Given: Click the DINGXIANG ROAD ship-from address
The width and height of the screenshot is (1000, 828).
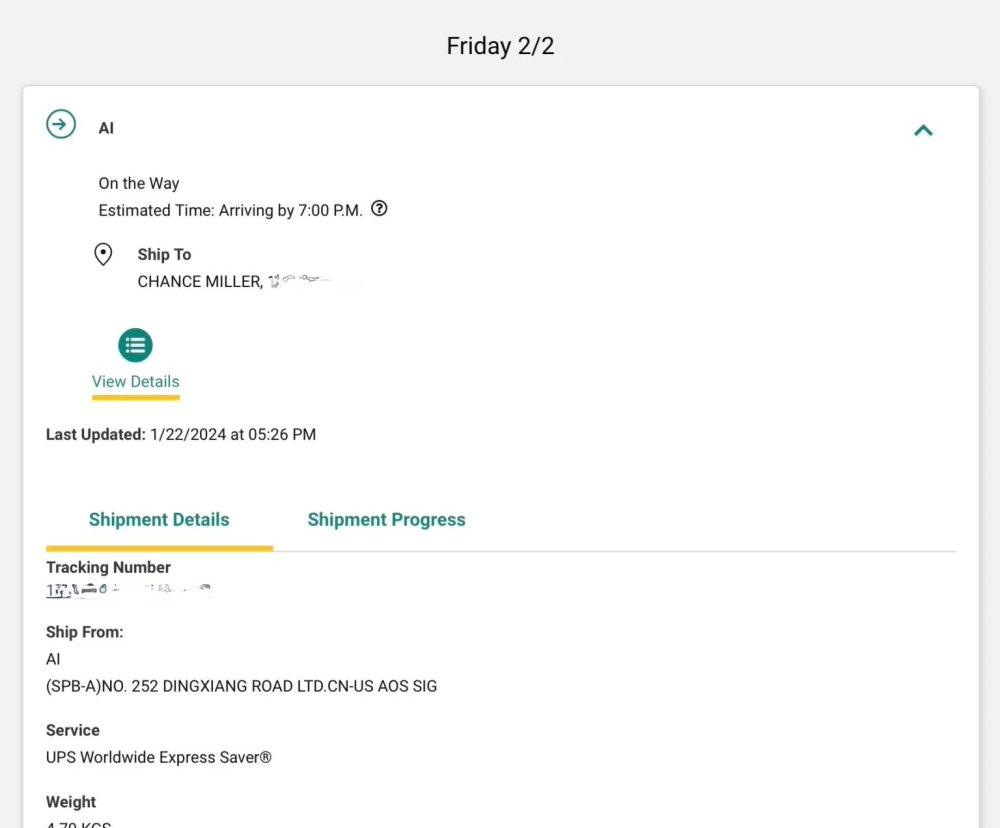Looking at the screenshot, I should (x=241, y=686).
